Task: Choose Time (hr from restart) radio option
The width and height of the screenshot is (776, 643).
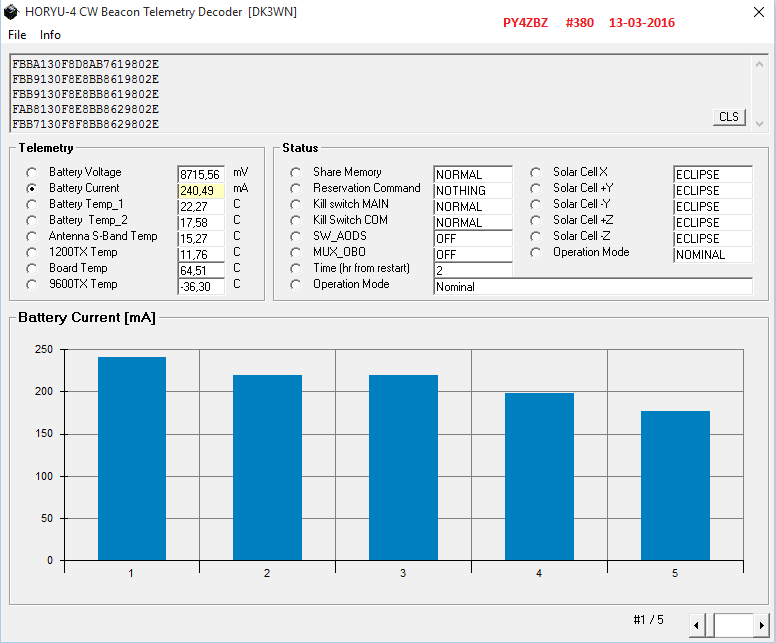Action: point(295,268)
